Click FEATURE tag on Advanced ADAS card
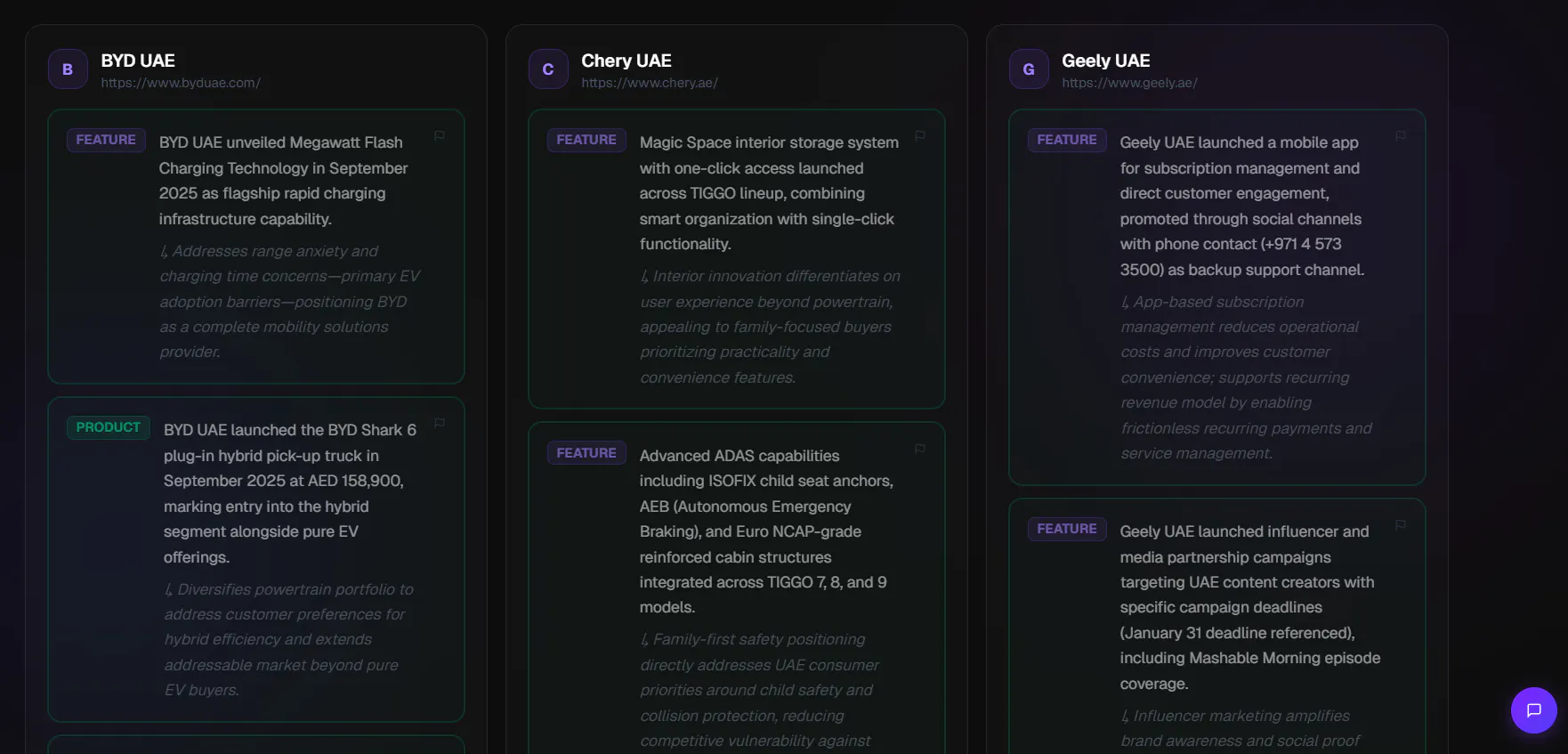The width and height of the screenshot is (1568, 754). click(x=586, y=453)
